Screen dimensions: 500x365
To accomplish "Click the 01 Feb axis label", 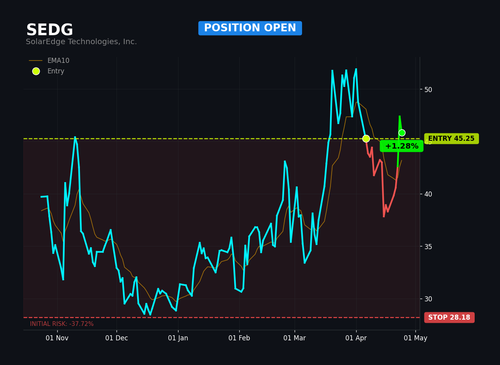I will [239, 338].
